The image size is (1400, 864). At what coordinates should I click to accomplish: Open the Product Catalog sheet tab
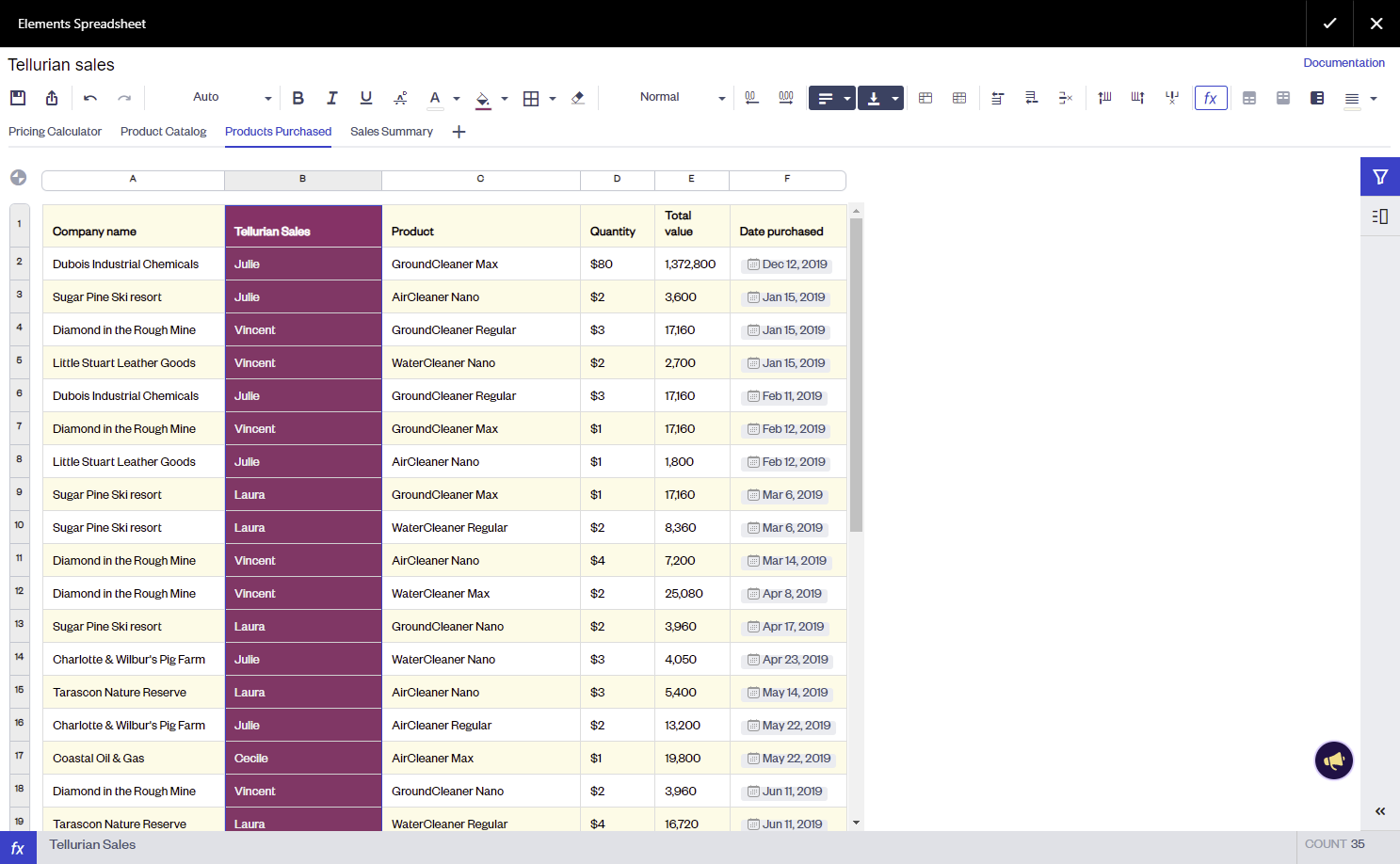[x=163, y=132]
